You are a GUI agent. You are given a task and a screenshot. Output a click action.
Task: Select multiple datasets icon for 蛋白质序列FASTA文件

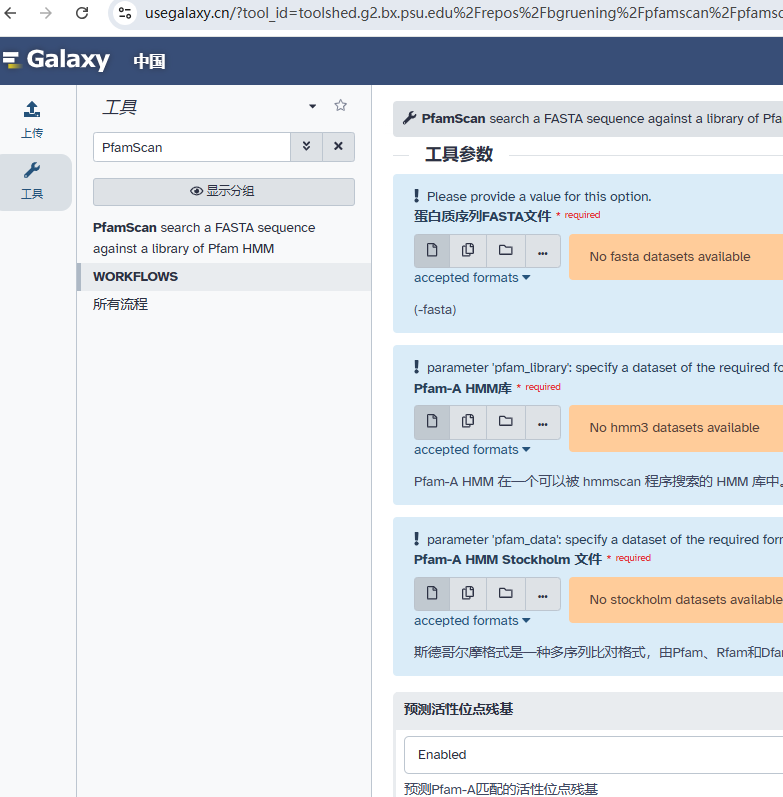point(468,251)
